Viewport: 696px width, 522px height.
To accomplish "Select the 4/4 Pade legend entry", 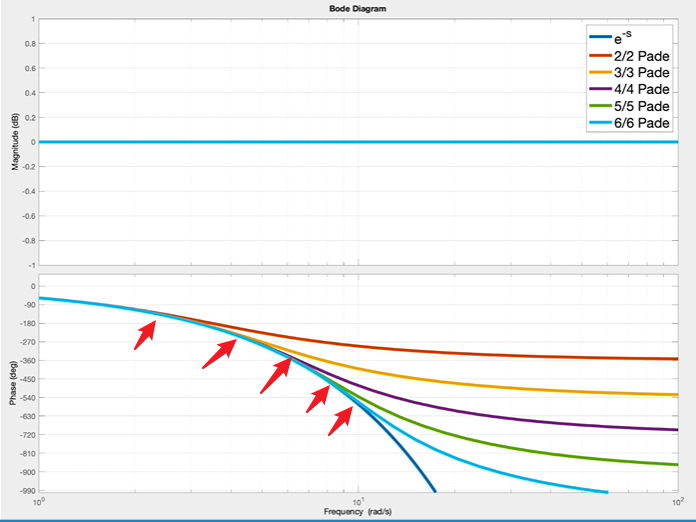I will coord(630,89).
